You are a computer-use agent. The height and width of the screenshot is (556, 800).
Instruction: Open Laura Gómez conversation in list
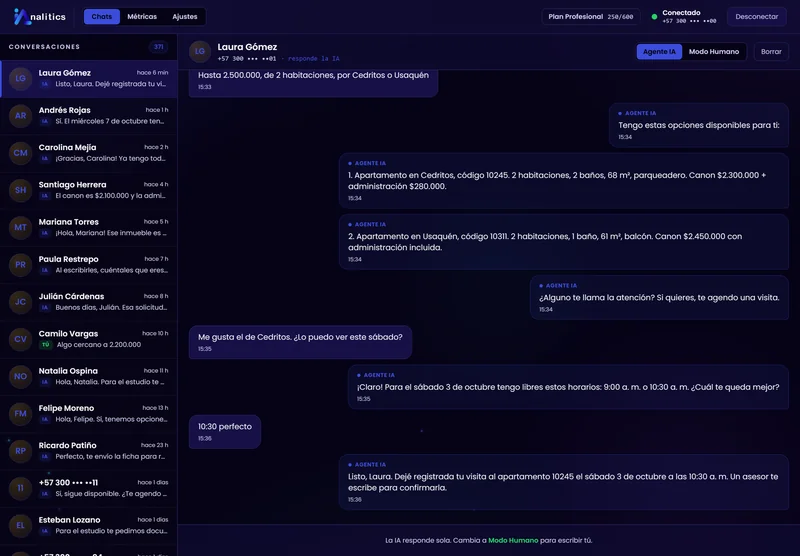[89, 79]
